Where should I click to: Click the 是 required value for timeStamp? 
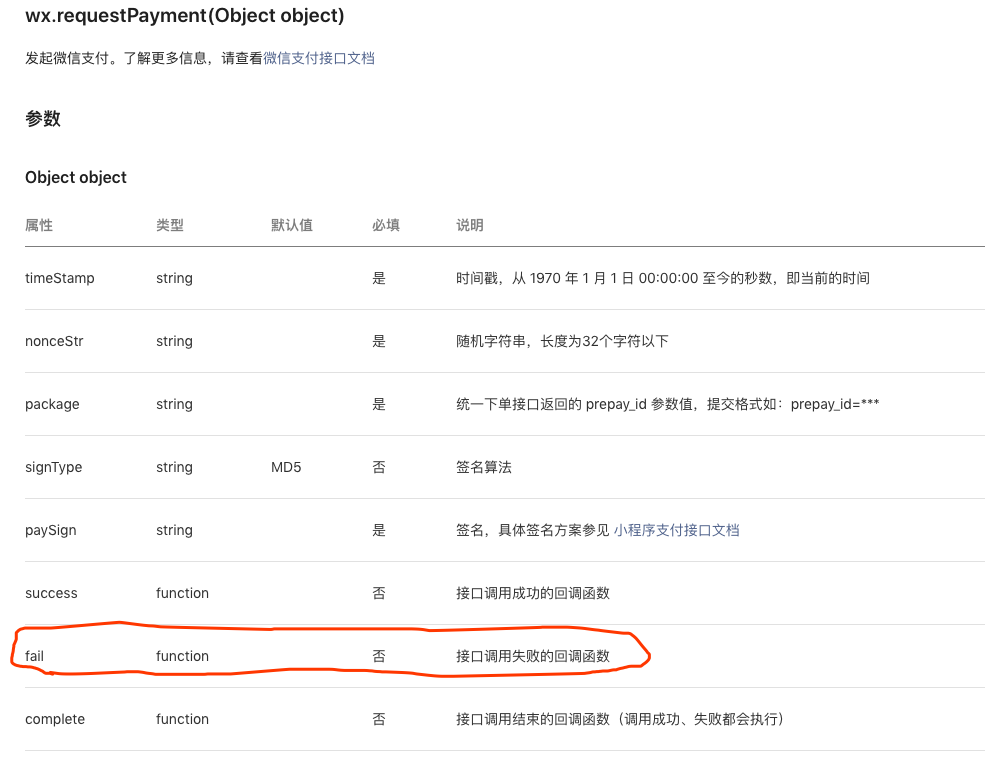tap(379, 278)
